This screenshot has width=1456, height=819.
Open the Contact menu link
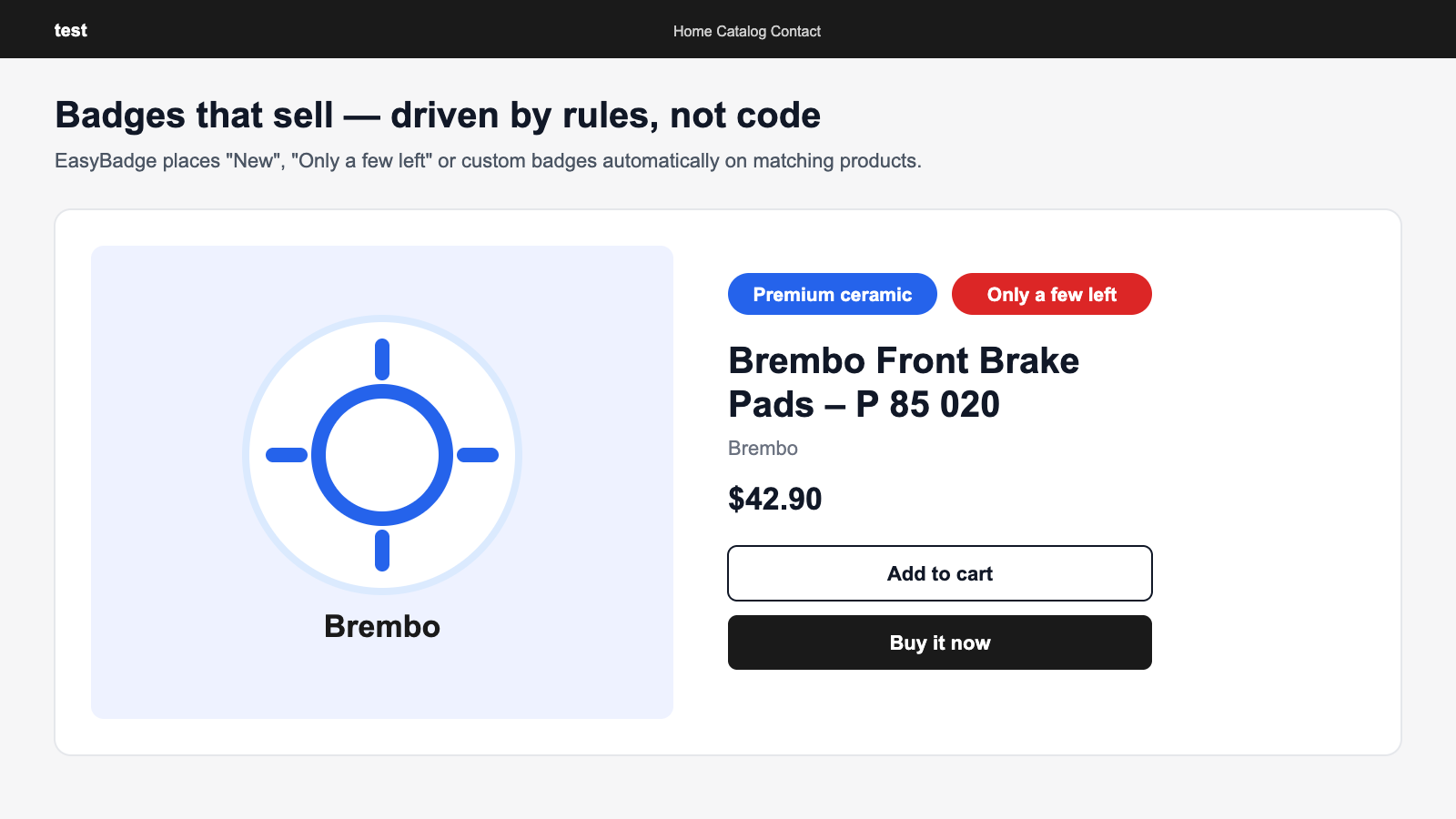click(795, 31)
